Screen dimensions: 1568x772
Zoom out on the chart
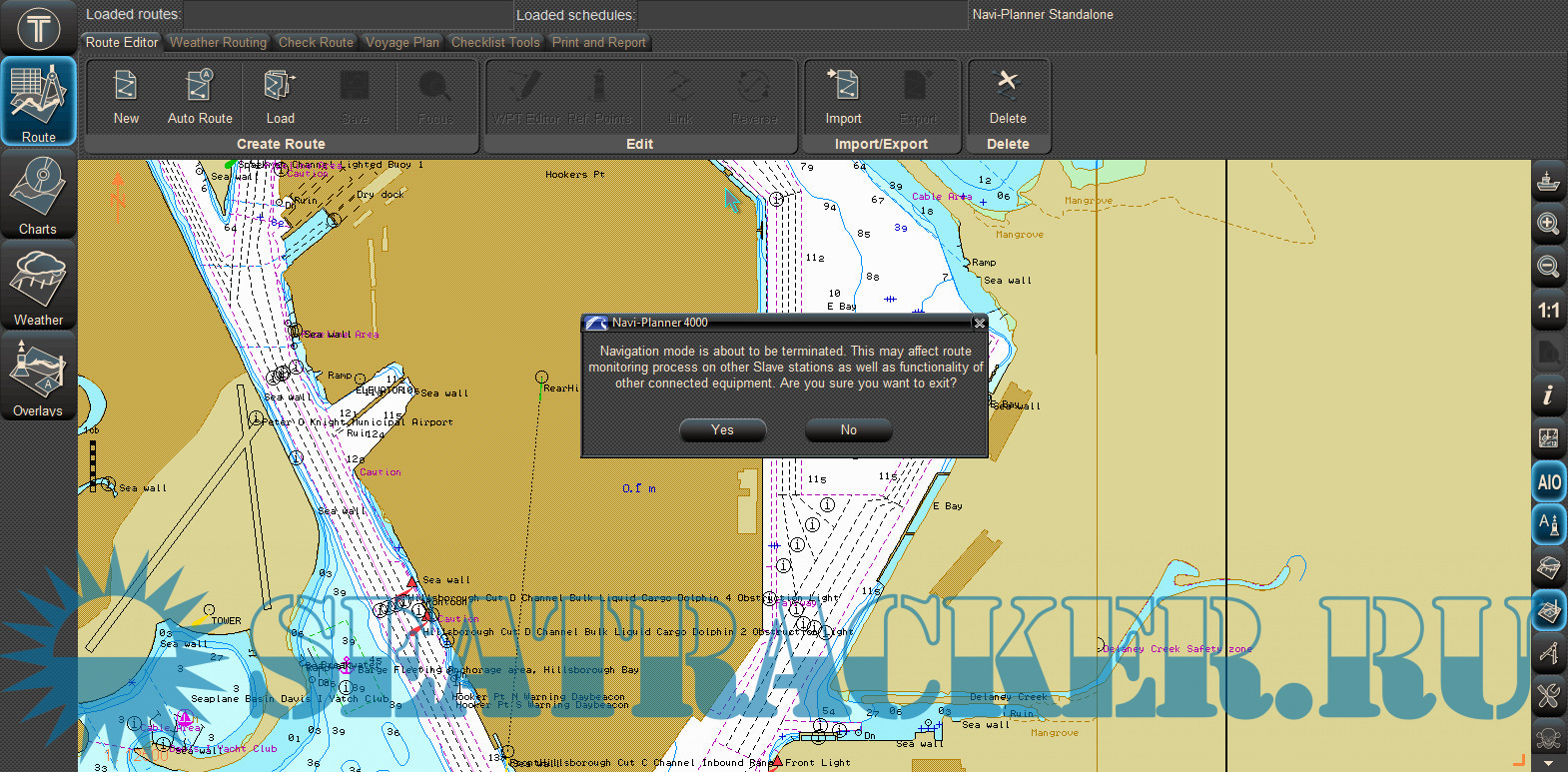click(1548, 267)
